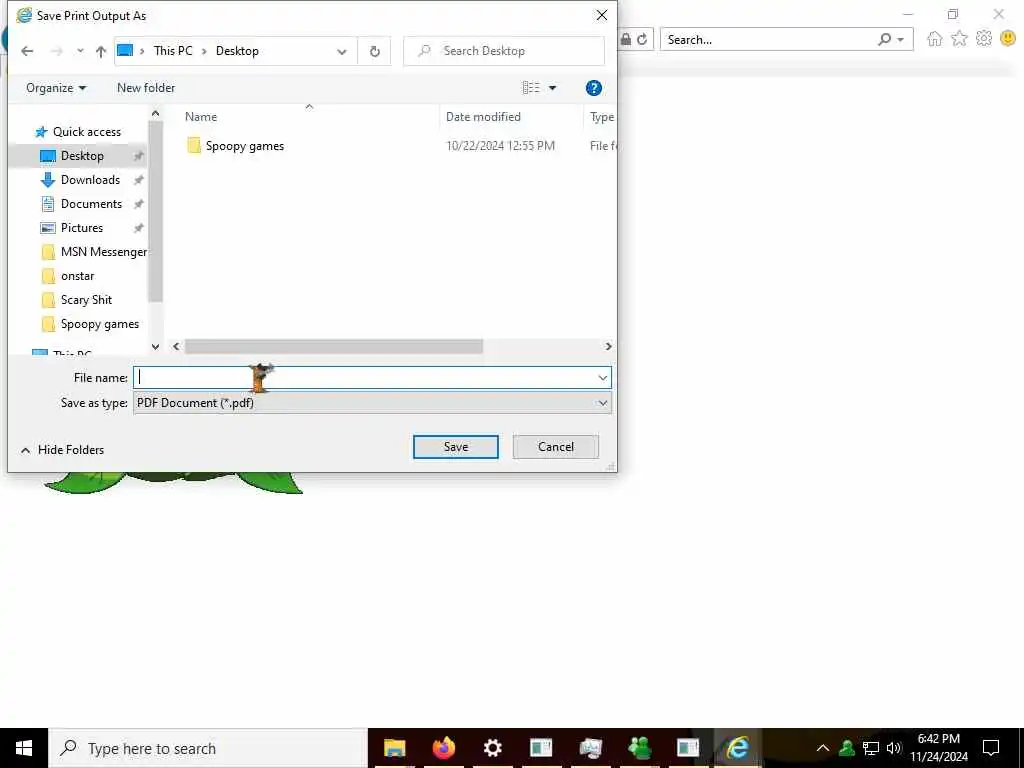Open MSN Messenger folder in sidebar

(x=103, y=252)
